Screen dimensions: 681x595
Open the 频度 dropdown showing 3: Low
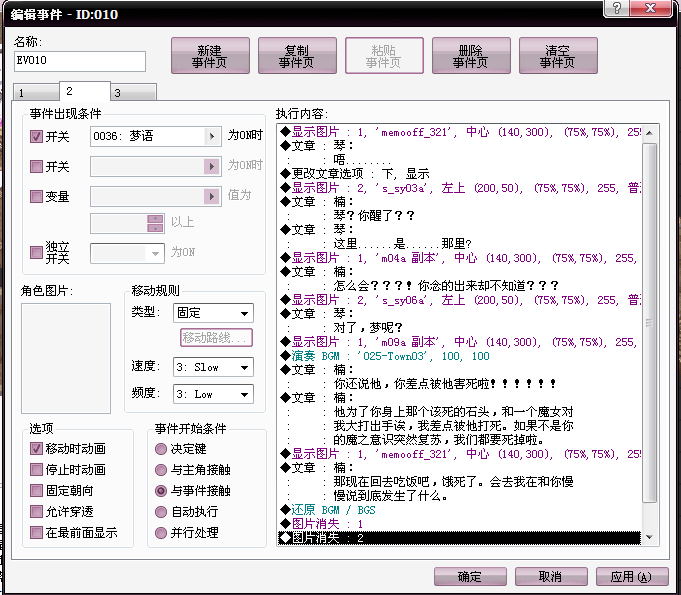[x=213, y=394]
